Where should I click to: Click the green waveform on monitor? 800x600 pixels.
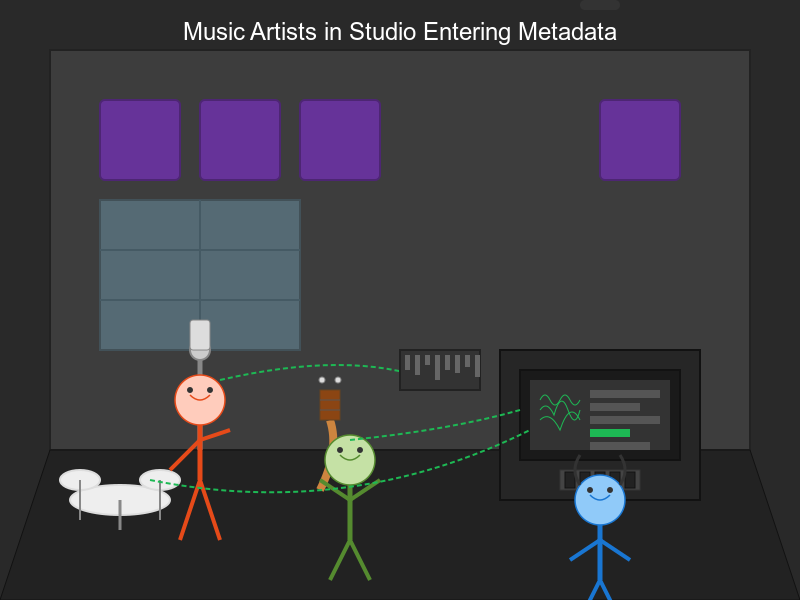tap(560, 411)
